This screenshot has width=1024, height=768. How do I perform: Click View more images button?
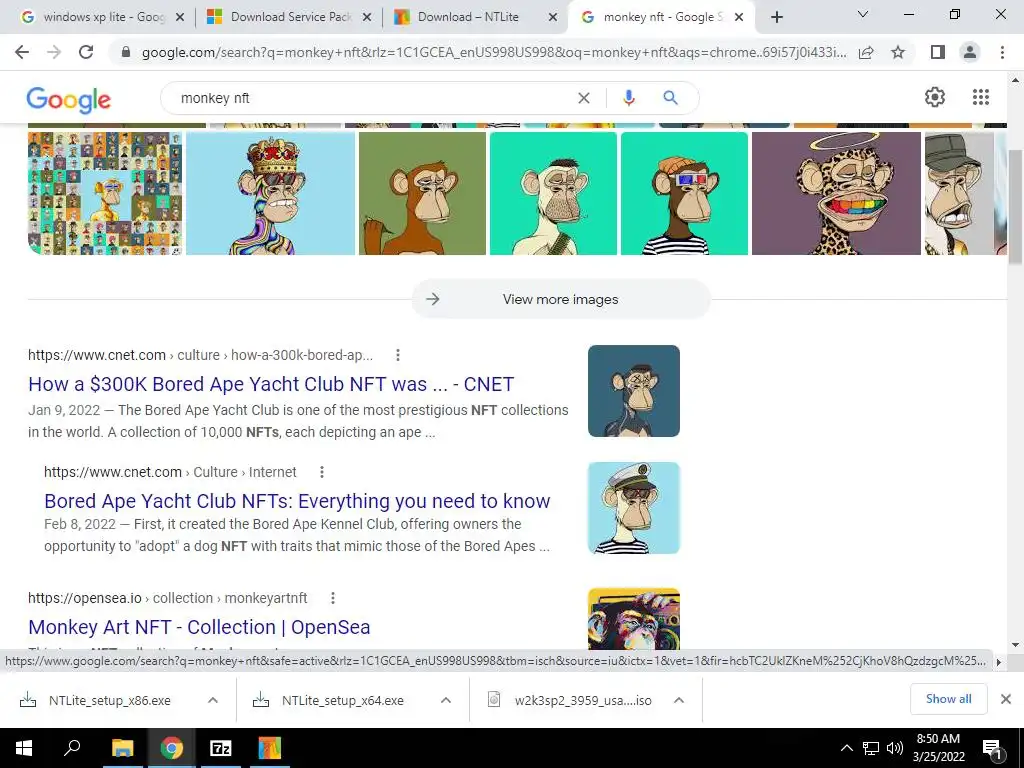point(560,299)
